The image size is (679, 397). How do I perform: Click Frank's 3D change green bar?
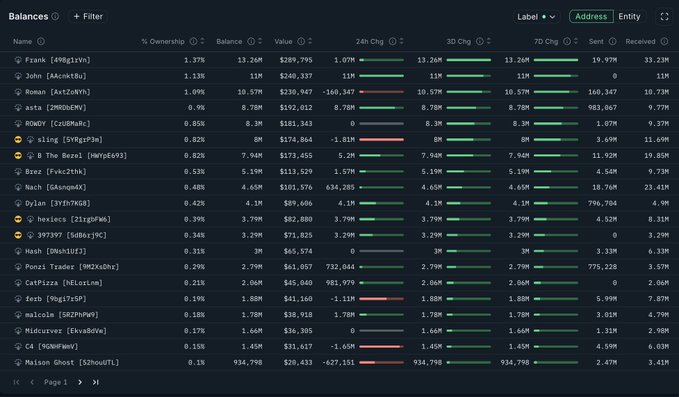[x=469, y=60]
